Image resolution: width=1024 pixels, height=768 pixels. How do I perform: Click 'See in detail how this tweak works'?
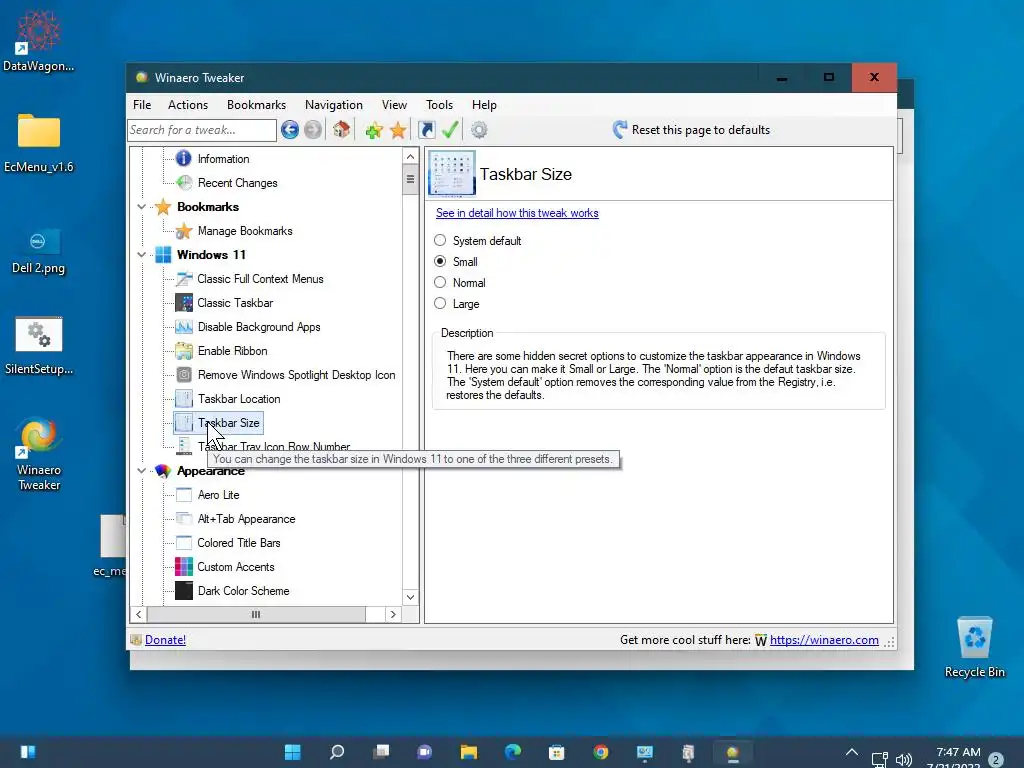click(x=517, y=213)
